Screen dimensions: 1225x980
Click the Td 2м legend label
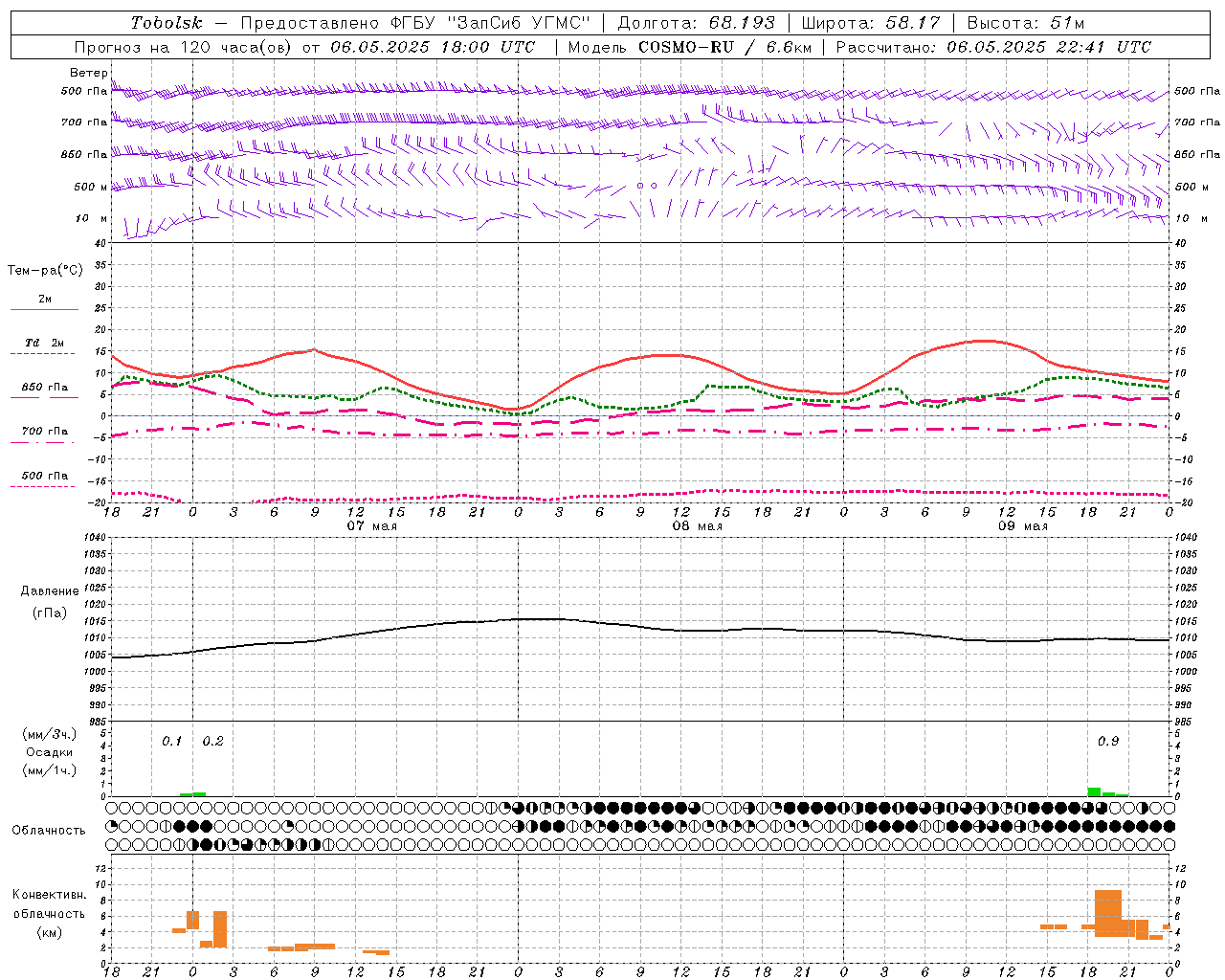pos(45,343)
